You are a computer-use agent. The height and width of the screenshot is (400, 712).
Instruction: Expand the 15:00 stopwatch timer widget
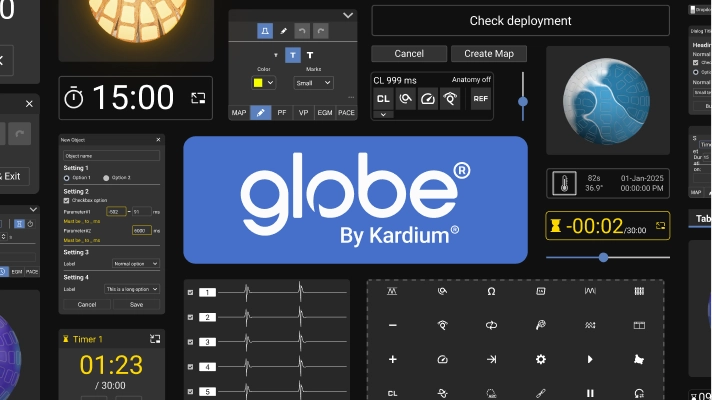point(198,98)
